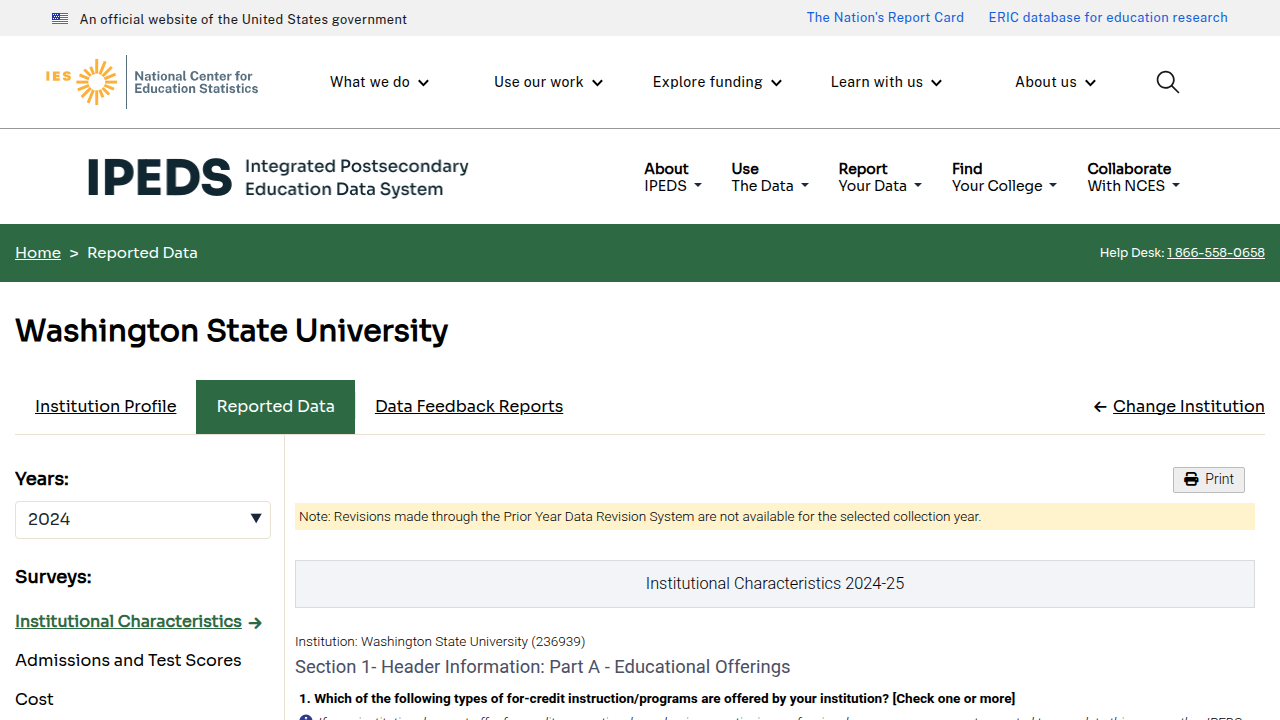Expand the What we do menu
The image size is (1280, 720).
pos(380,82)
